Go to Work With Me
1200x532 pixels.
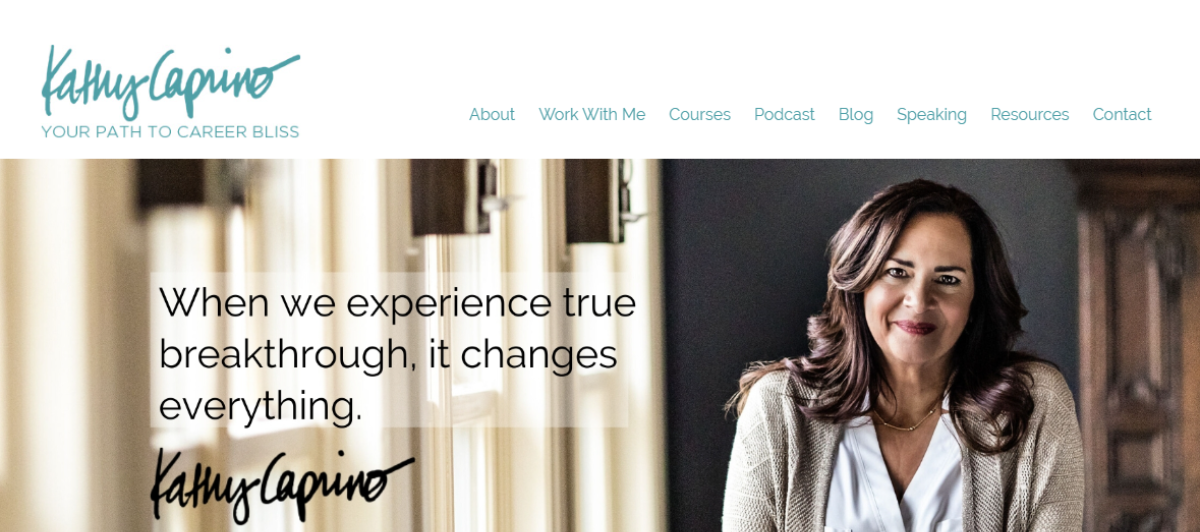pos(592,114)
